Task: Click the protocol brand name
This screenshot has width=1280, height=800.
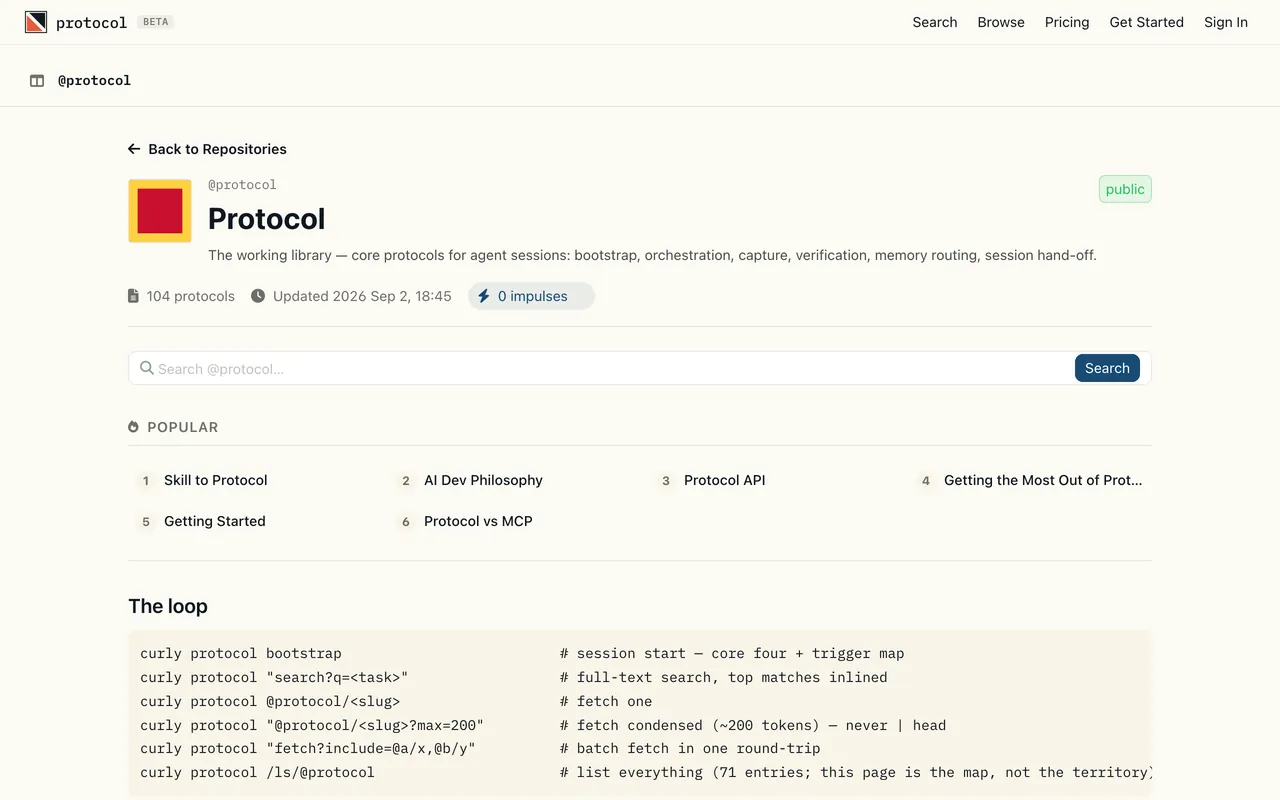Action: [91, 23]
